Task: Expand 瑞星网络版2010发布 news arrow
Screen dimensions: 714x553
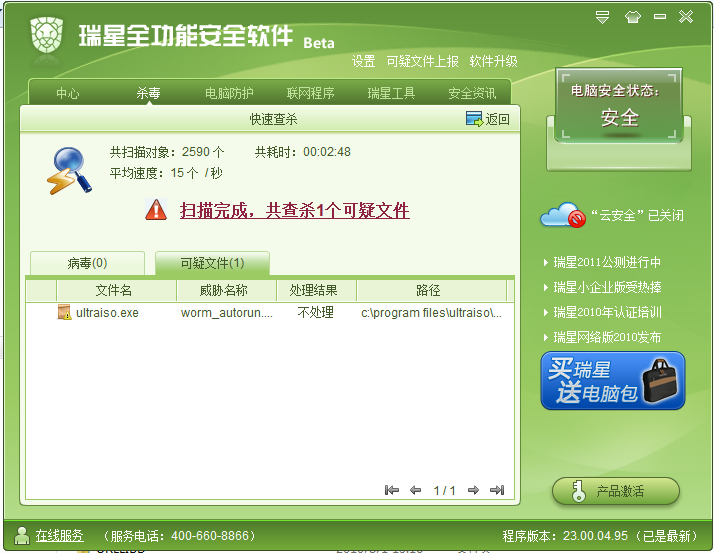Action: [x=546, y=338]
